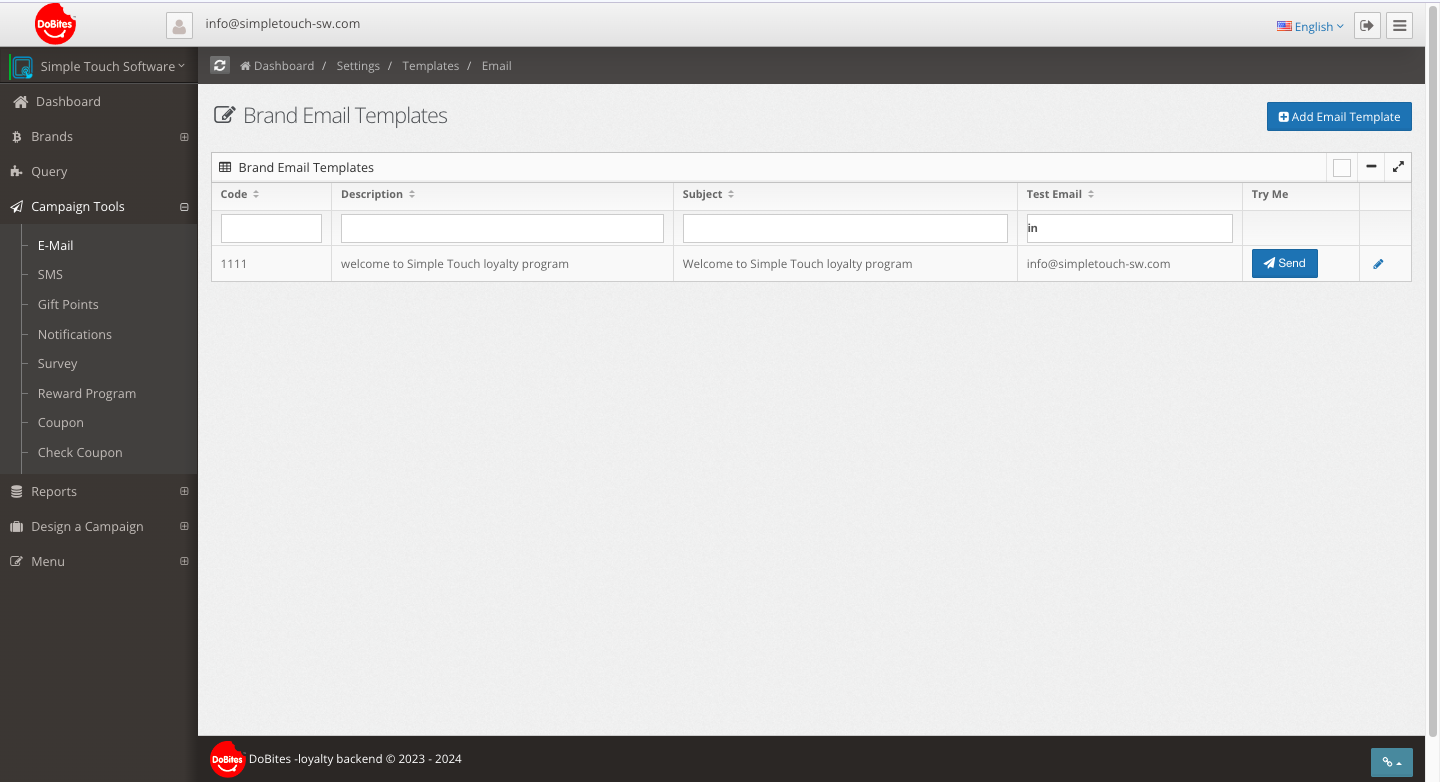
Task: Sort table by Subject column
Action: (709, 195)
